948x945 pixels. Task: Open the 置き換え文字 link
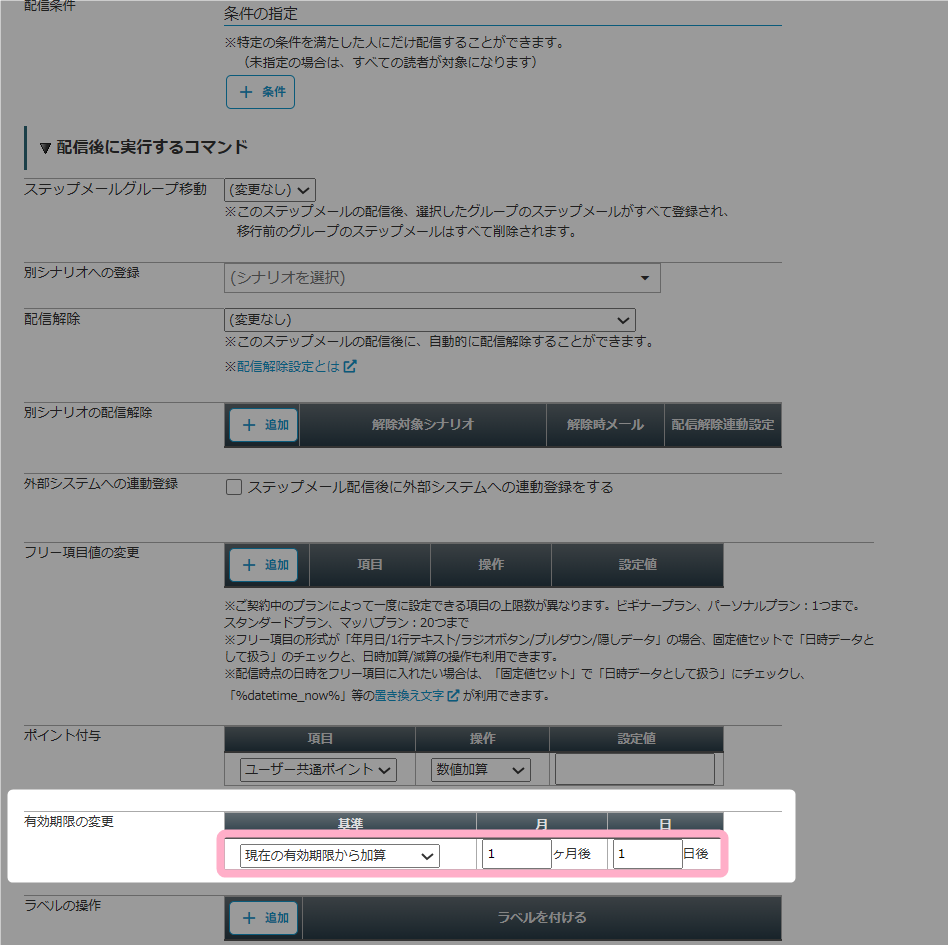(409, 695)
